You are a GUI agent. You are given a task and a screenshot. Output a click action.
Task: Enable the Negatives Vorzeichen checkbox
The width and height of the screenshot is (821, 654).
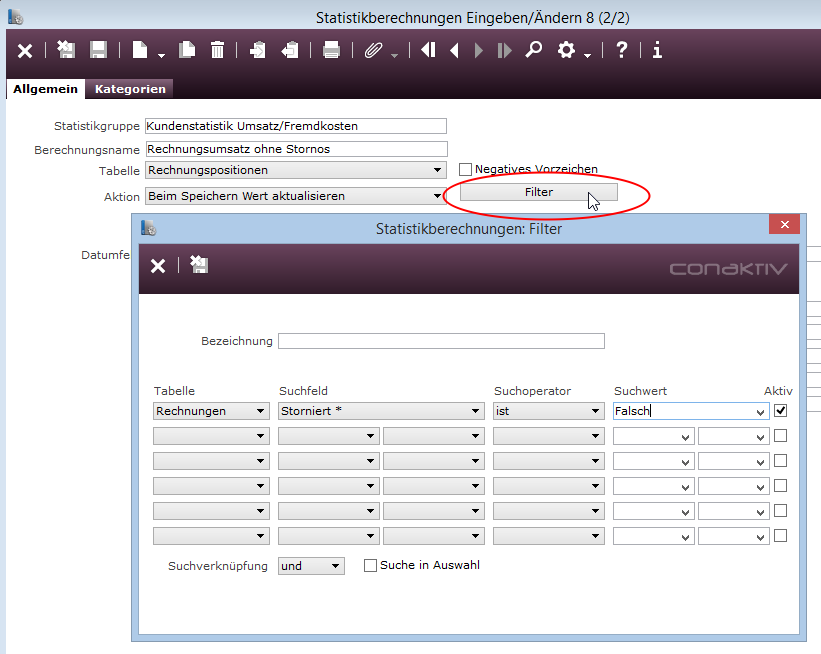pos(465,170)
